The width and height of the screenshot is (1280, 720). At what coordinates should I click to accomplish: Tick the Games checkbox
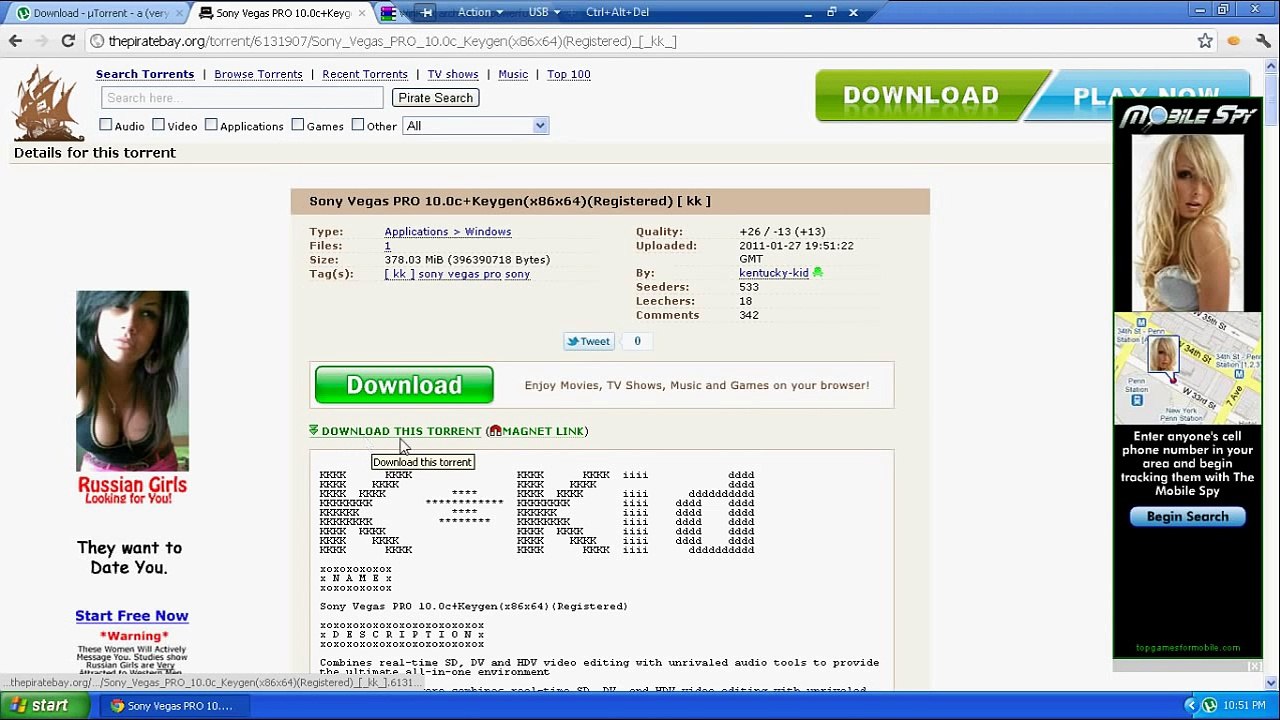point(298,125)
